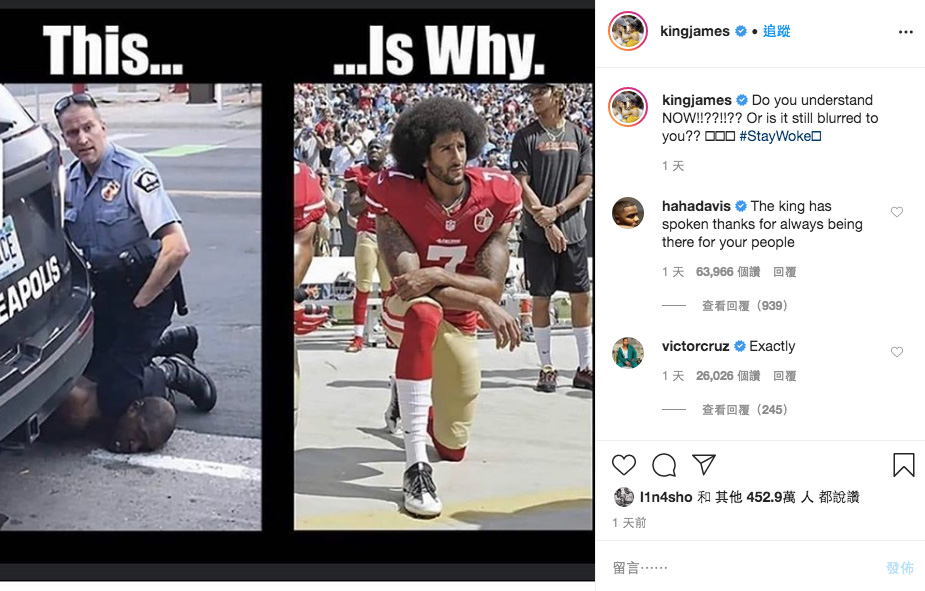925x591 pixels.
Task: Open the comment speech bubble icon
Action: click(x=664, y=465)
